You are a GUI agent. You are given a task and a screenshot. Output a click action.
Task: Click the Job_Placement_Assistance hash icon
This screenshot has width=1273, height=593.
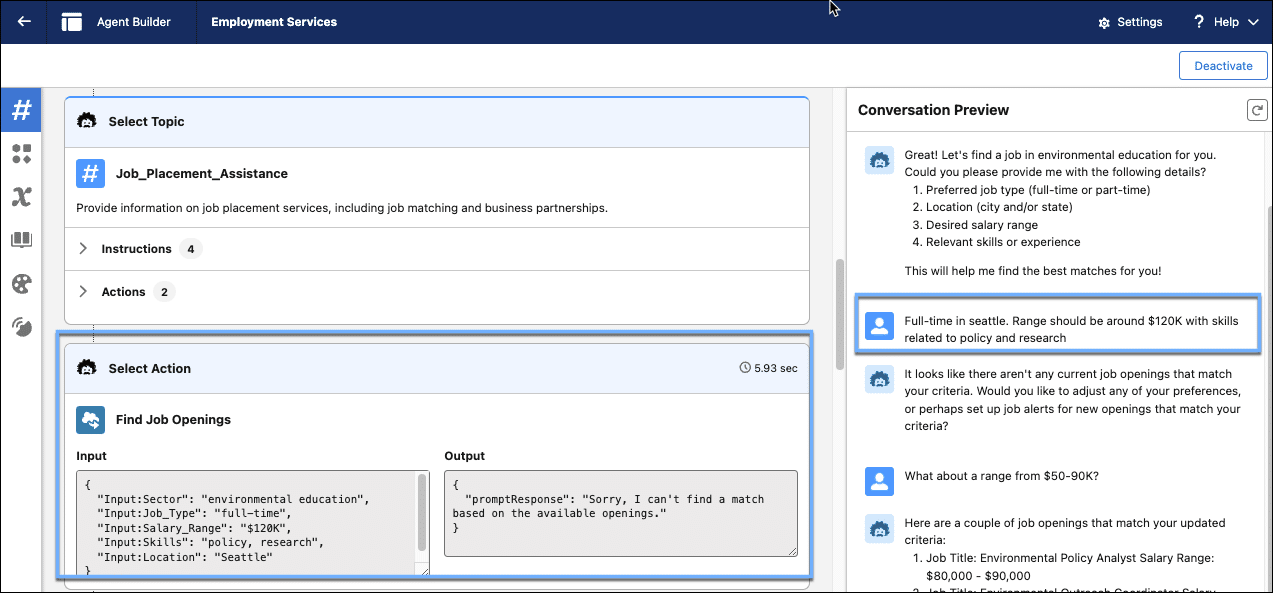(90, 174)
